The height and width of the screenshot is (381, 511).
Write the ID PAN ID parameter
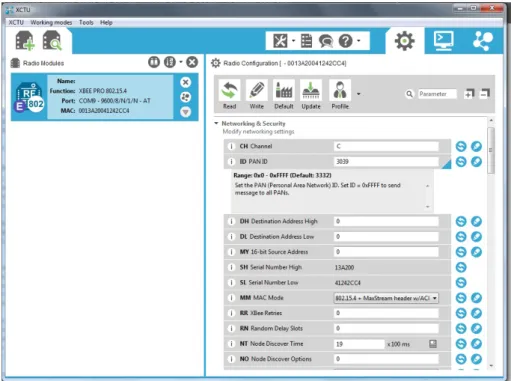(x=476, y=162)
